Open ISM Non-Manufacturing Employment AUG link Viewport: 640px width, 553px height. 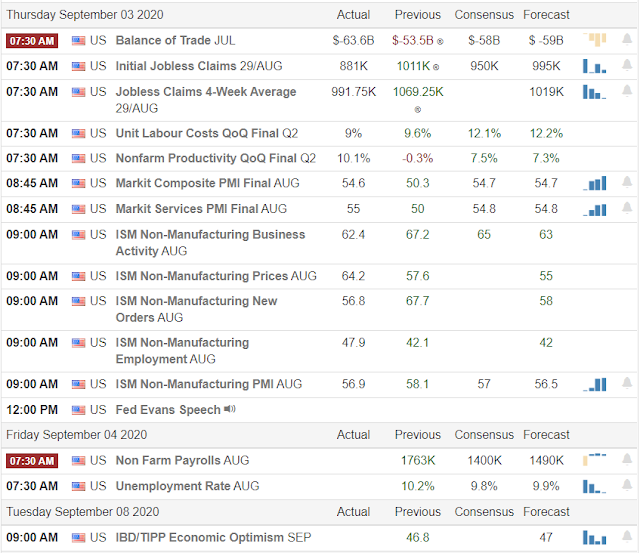click(182, 351)
